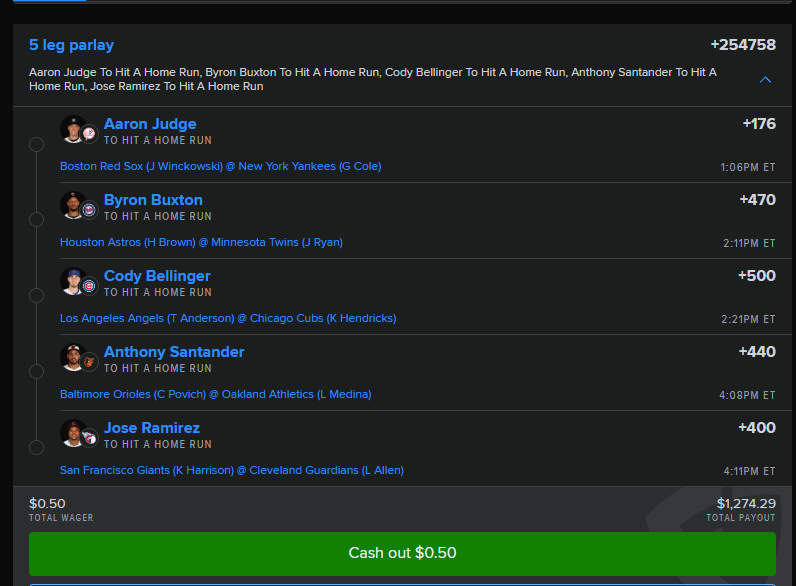Click the Cubs team logo icon
Image resolution: width=796 pixels, height=586 pixels.
[x=89, y=286]
